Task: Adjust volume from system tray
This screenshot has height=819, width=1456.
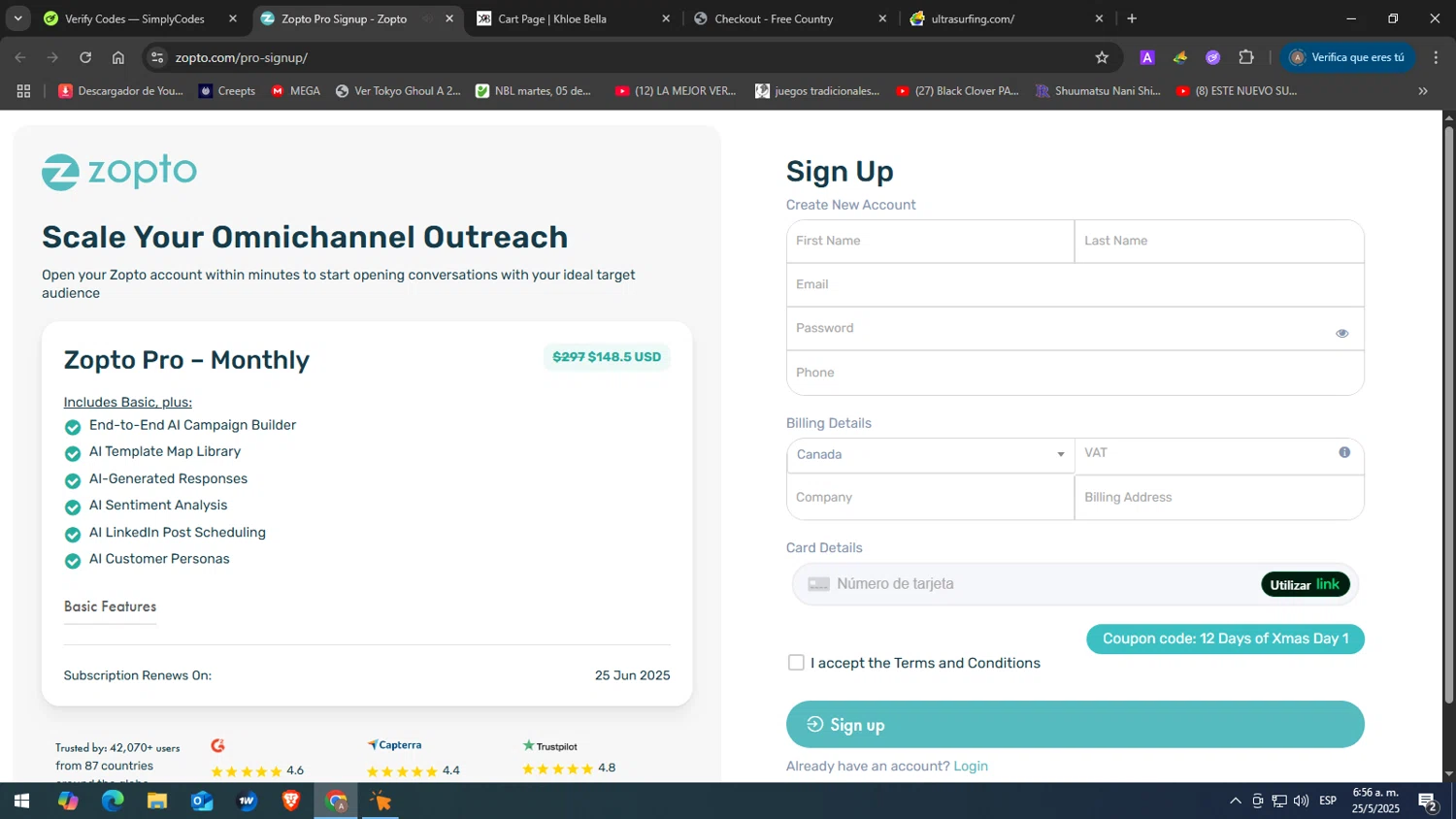Action: 1301,801
